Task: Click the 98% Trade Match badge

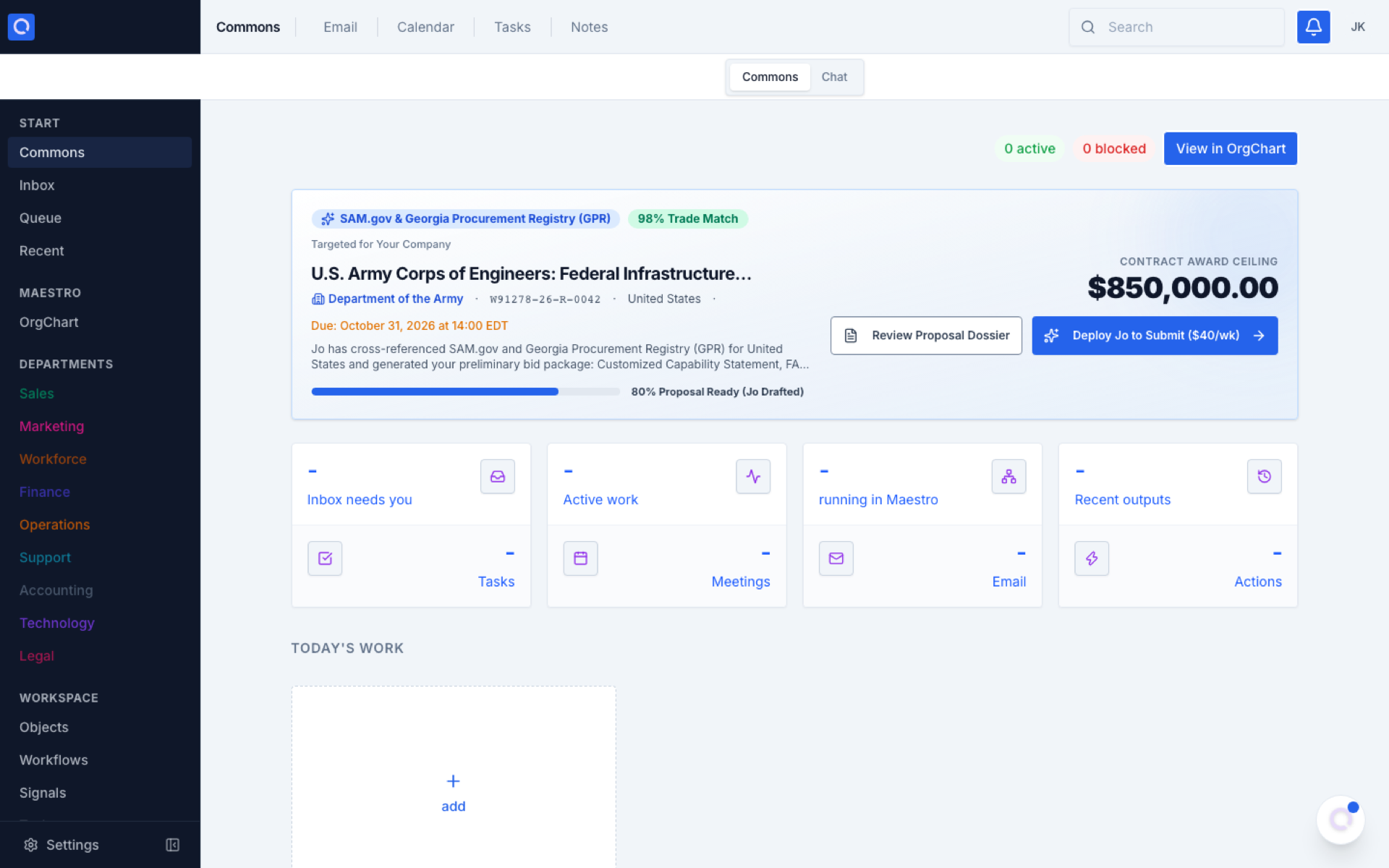Action: [688, 218]
